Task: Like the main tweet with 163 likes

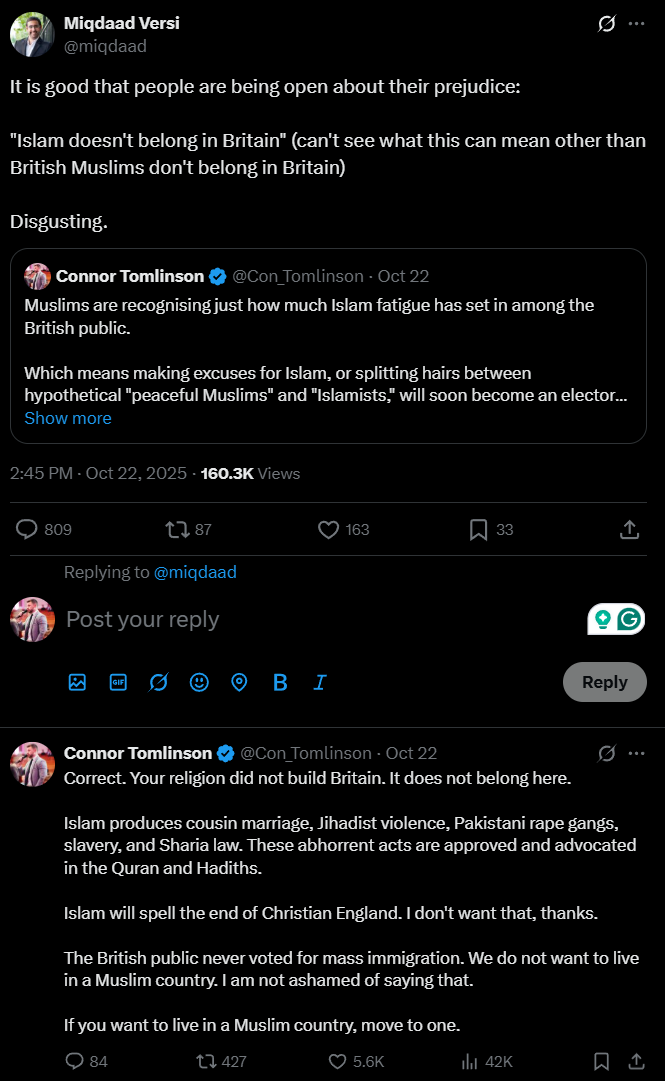Action: pos(328,529)
